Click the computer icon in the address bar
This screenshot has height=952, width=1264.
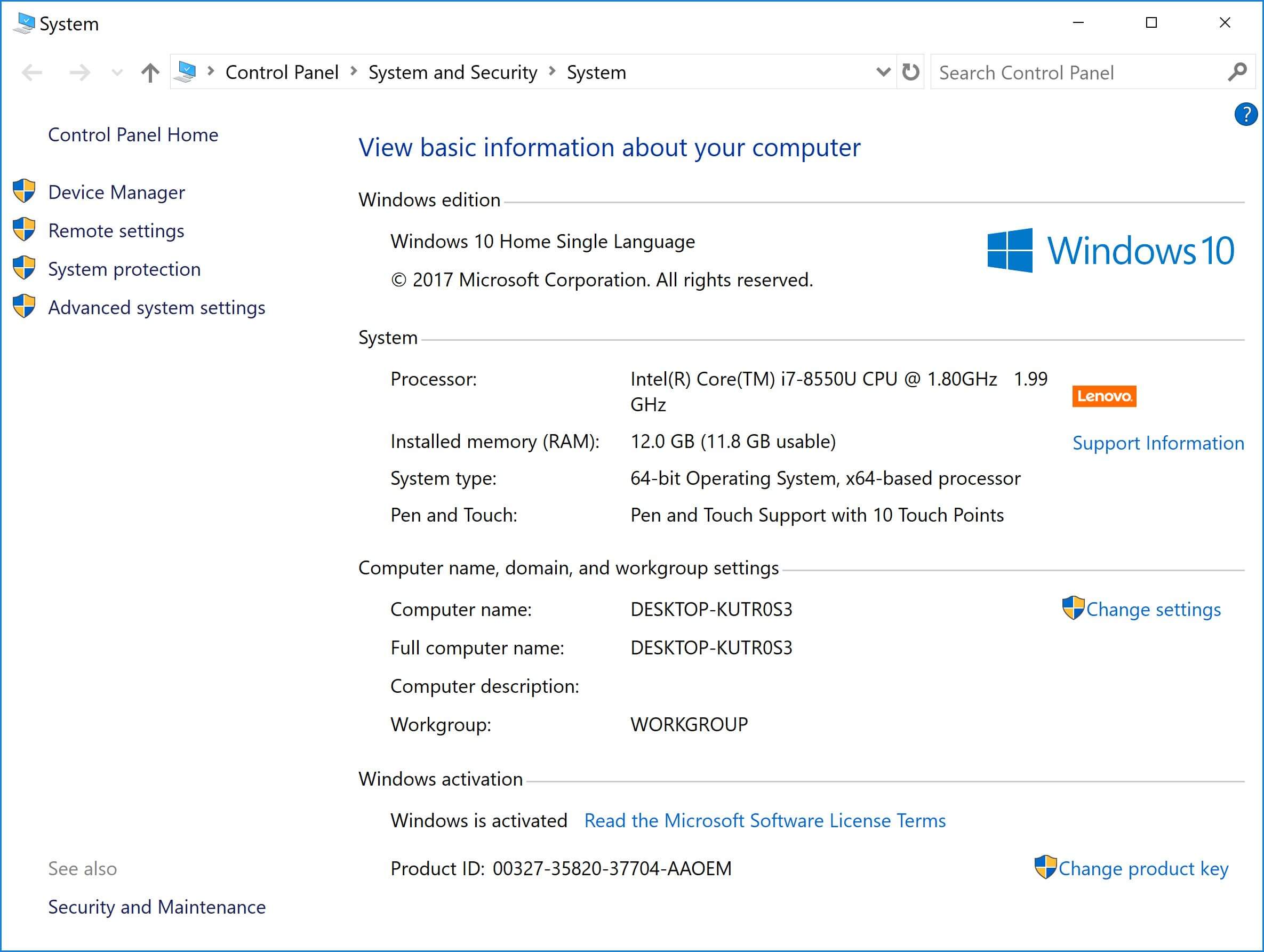tap(185, 73)
